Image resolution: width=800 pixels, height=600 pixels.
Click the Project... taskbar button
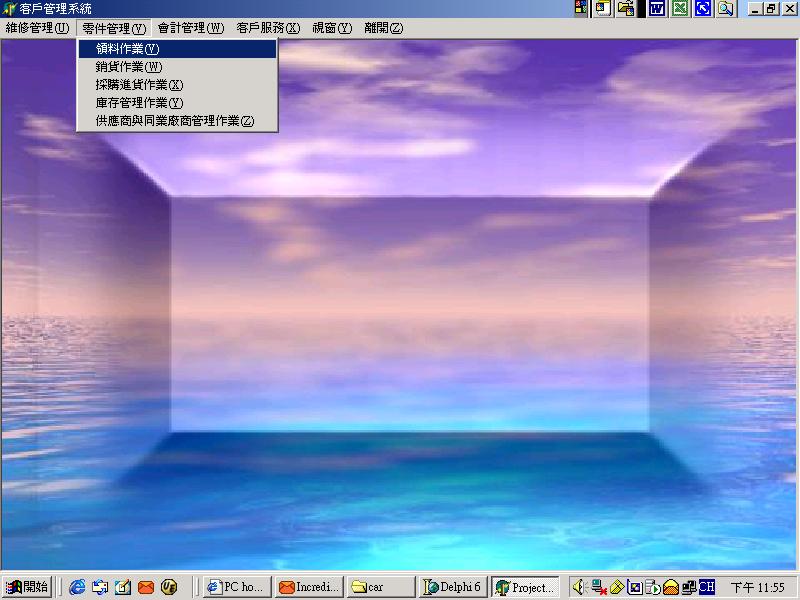click(526, 587)
